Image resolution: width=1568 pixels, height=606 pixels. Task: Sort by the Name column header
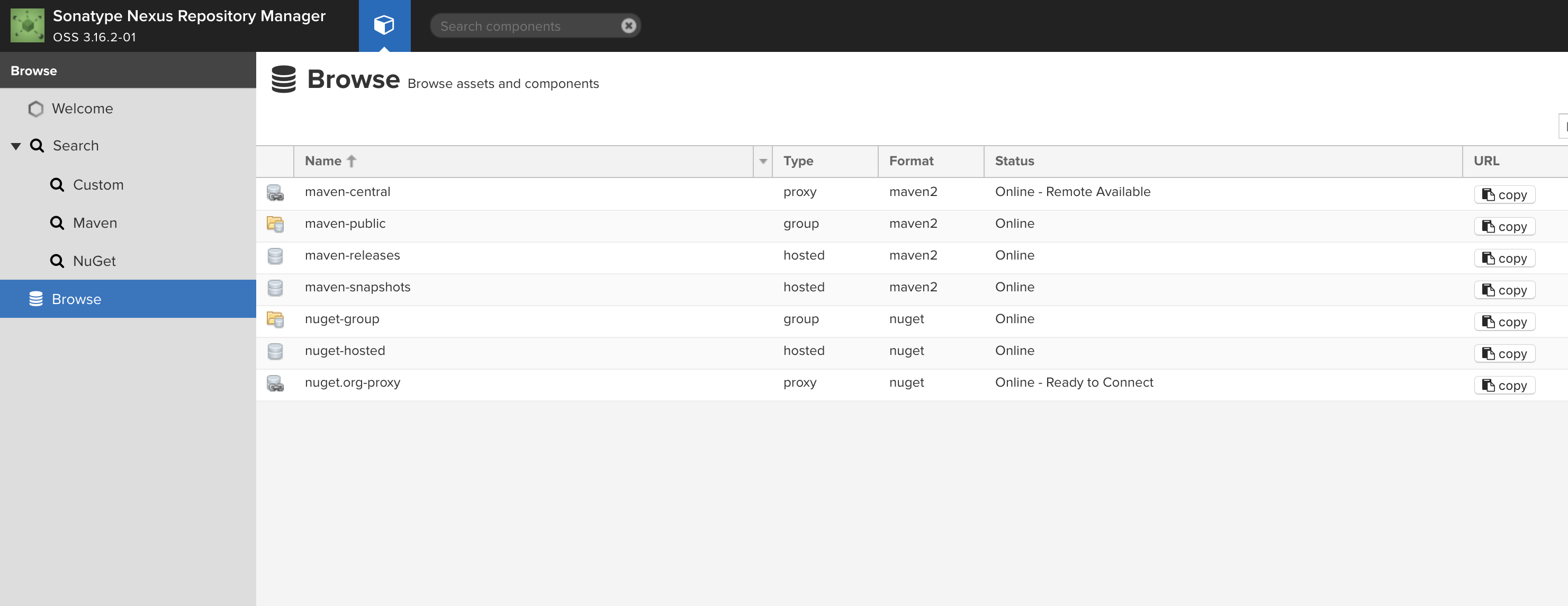[323, 162]
